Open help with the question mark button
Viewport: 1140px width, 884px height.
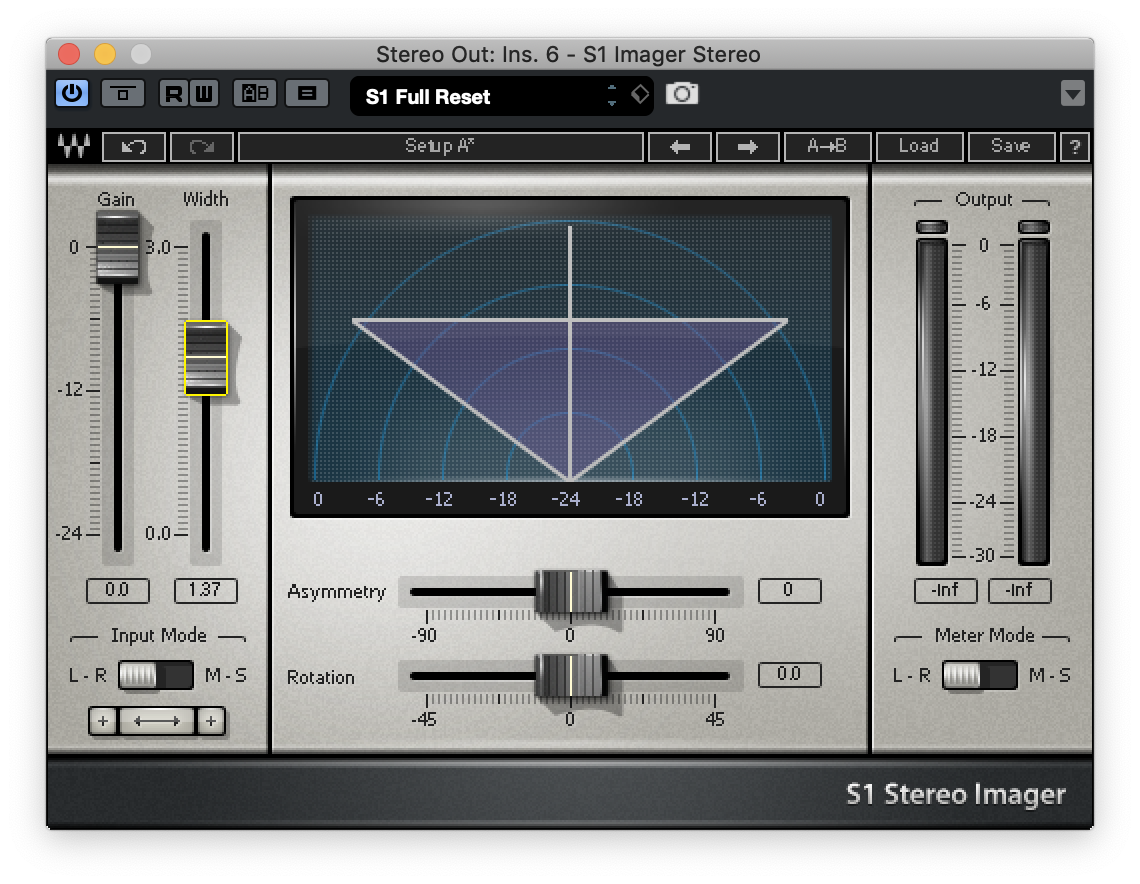tap(1075, 147)
